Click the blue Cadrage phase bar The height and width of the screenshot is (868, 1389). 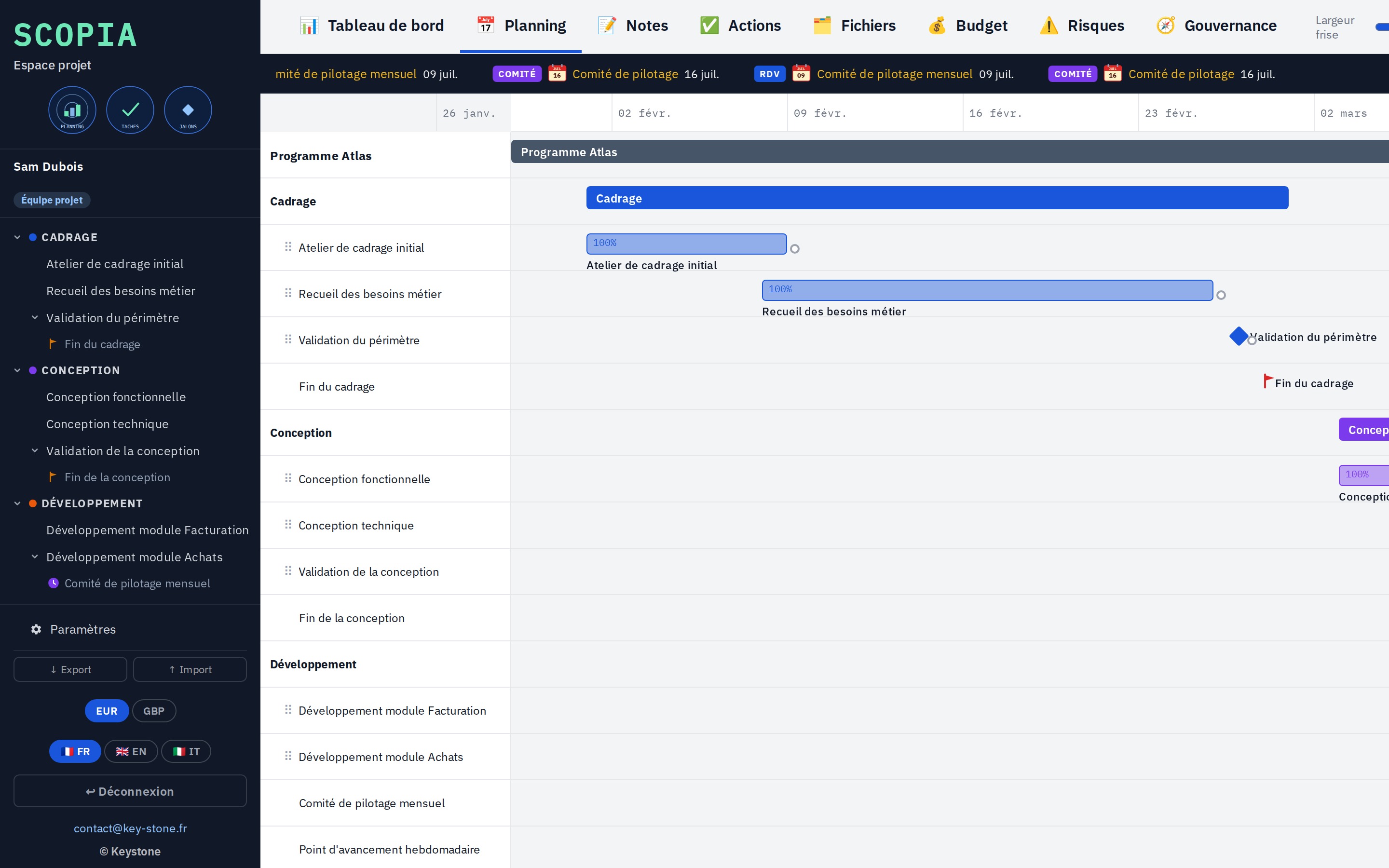point(937,198)
